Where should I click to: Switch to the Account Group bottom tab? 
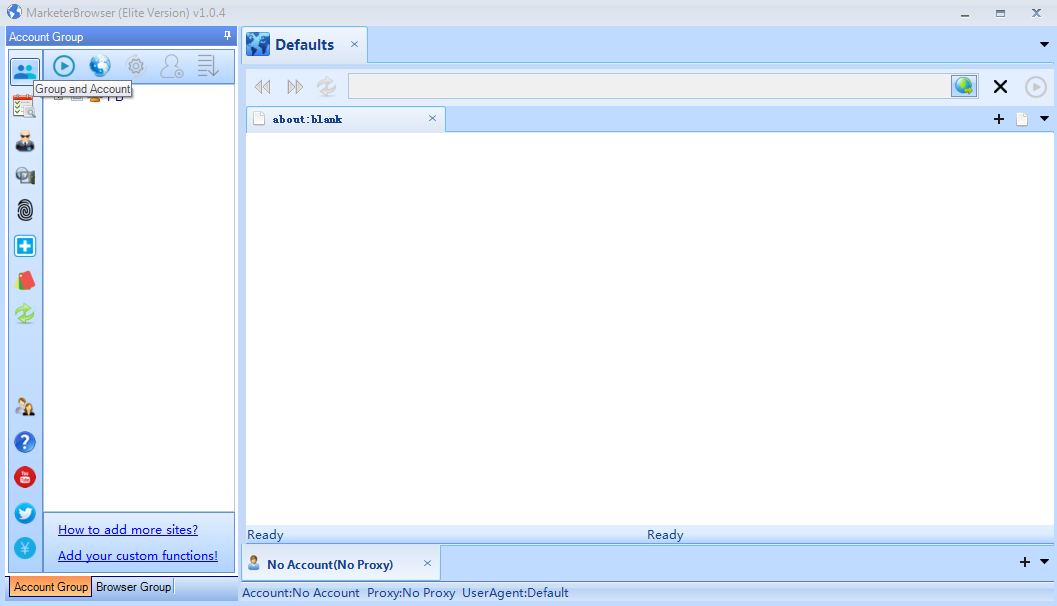coord(51,586)
